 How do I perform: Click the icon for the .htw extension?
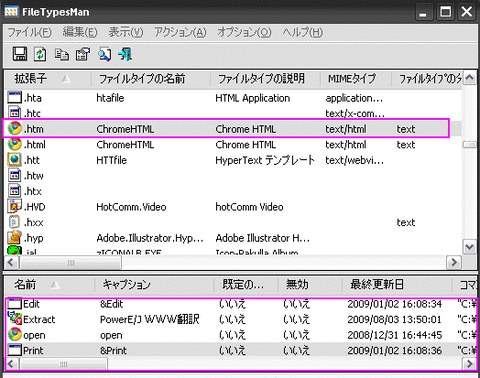point(15,175)
